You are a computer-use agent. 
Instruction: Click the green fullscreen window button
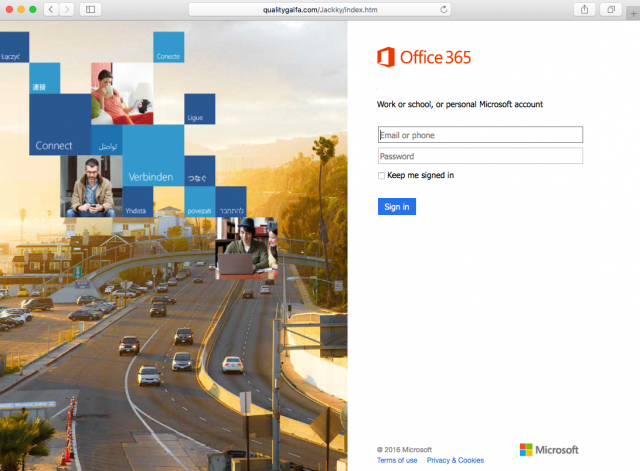tap(33, 9)
